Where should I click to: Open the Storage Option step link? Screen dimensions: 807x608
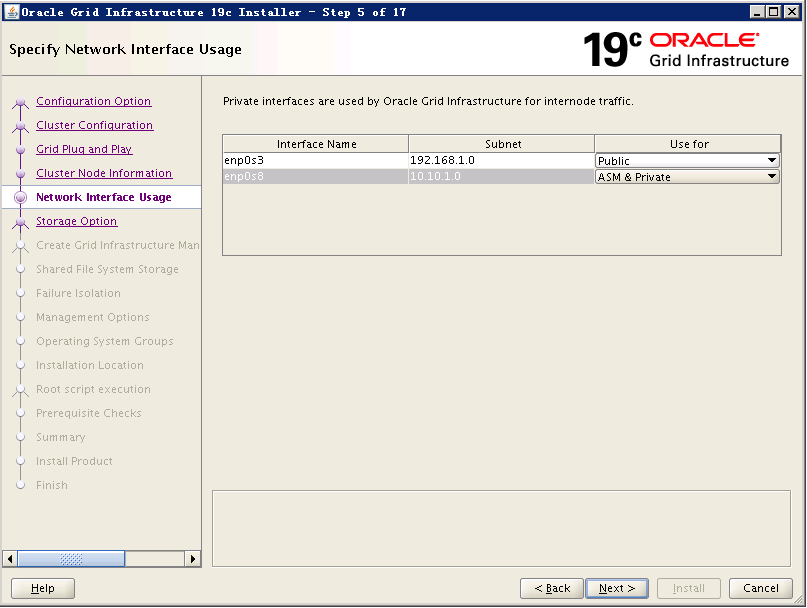click(76, 221)
